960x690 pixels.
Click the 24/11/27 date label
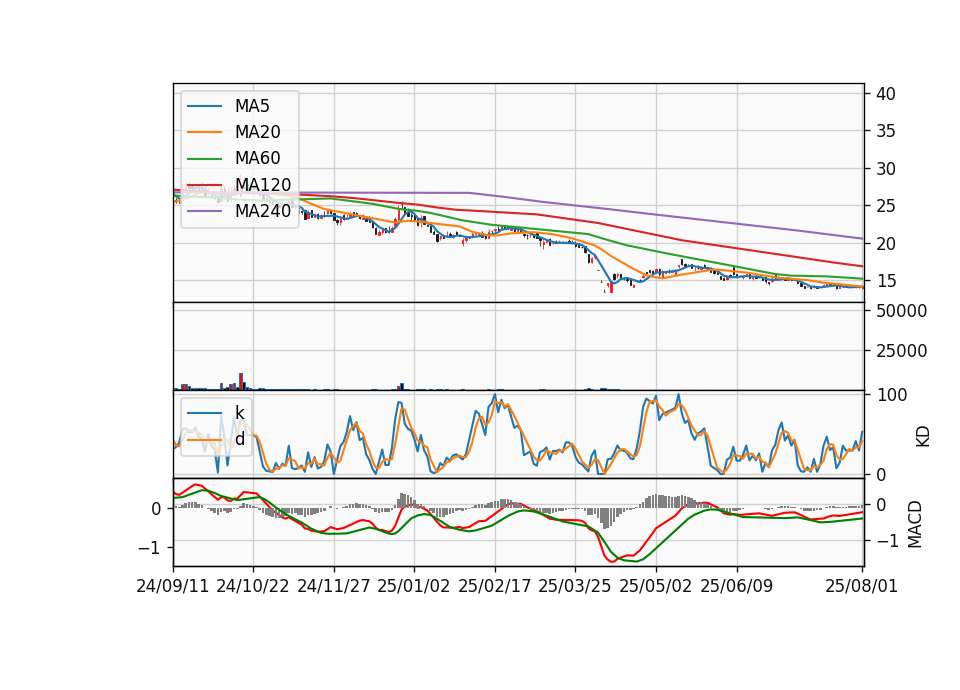[334, 586]
